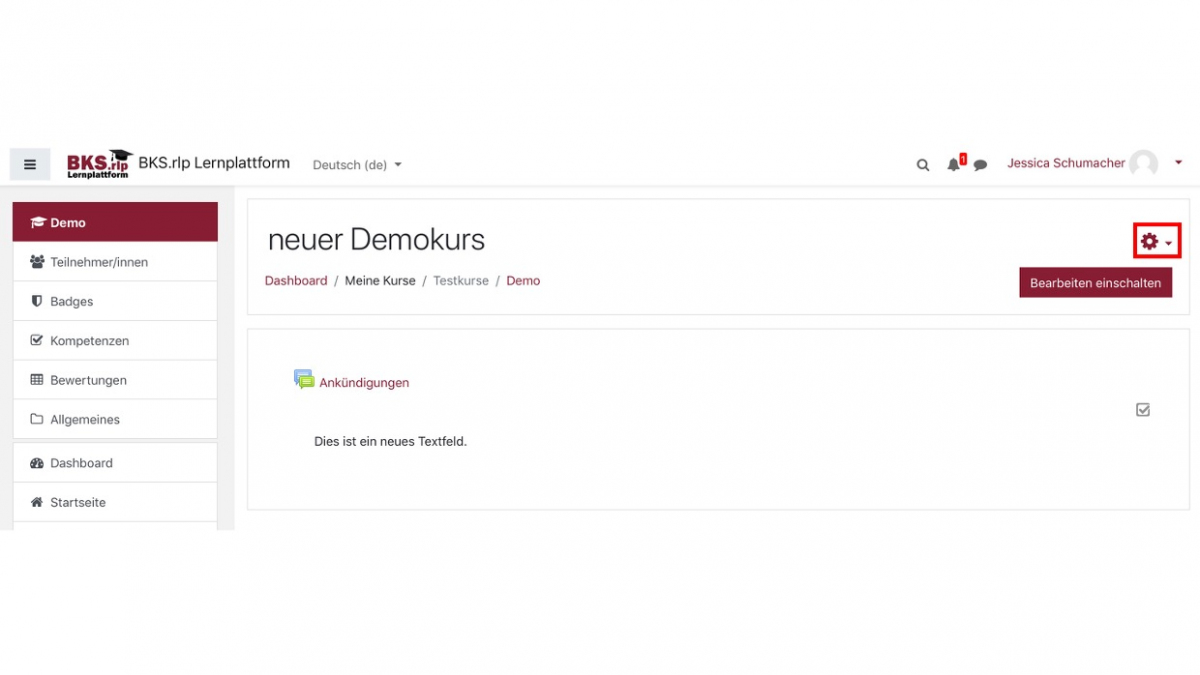Expand the user menu arrow beside avatar

[x=1178, y=163]
